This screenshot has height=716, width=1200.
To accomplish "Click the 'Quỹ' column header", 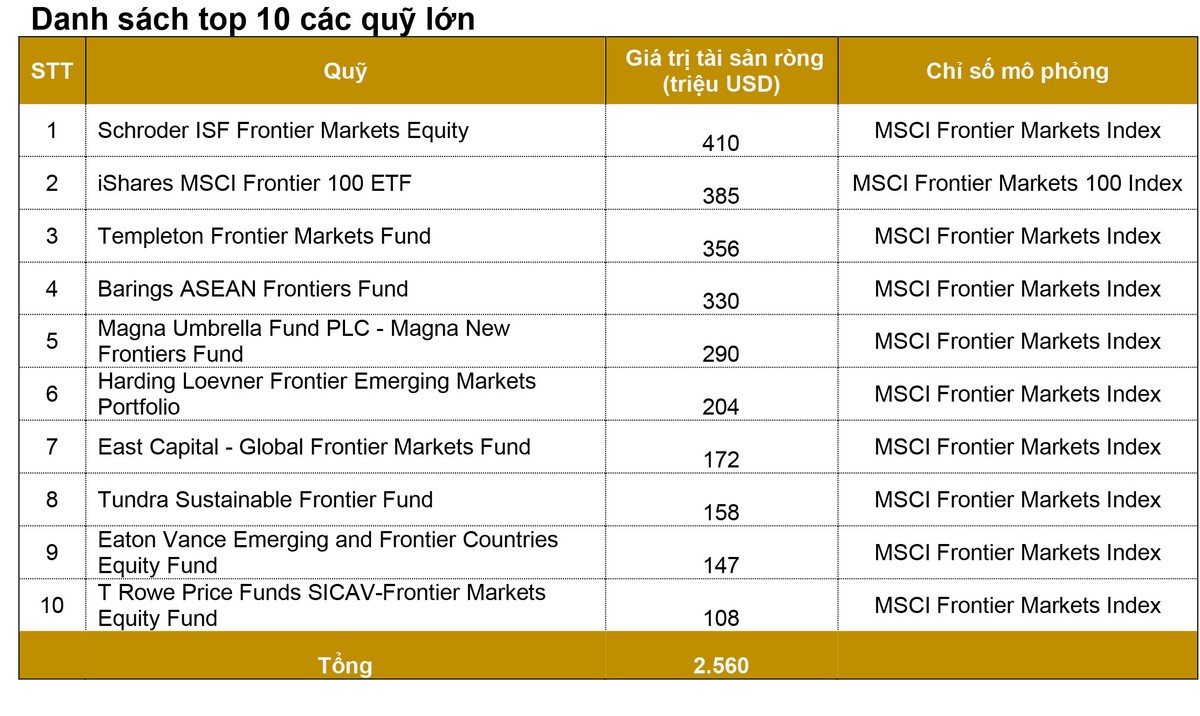I will [x=345, y=71].
